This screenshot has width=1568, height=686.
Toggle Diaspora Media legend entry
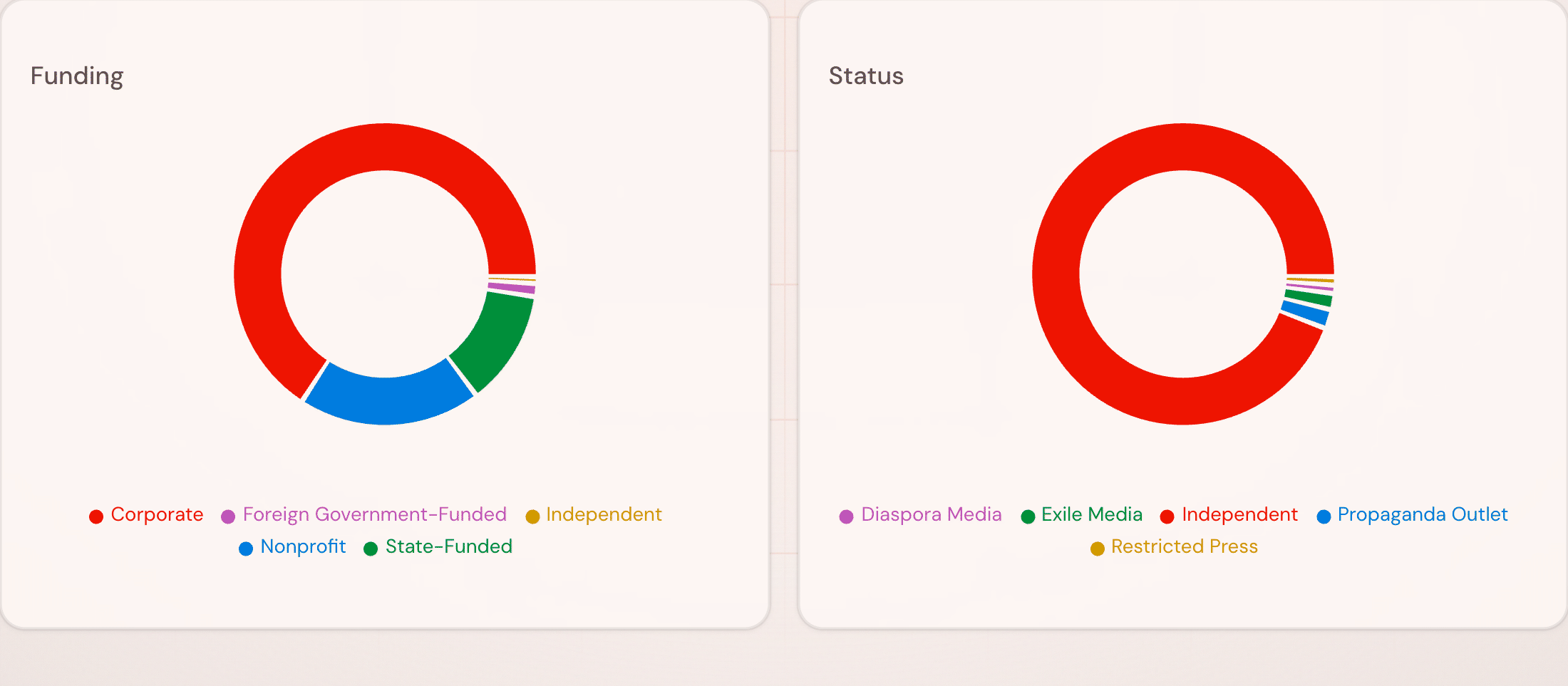coord(920,514)
